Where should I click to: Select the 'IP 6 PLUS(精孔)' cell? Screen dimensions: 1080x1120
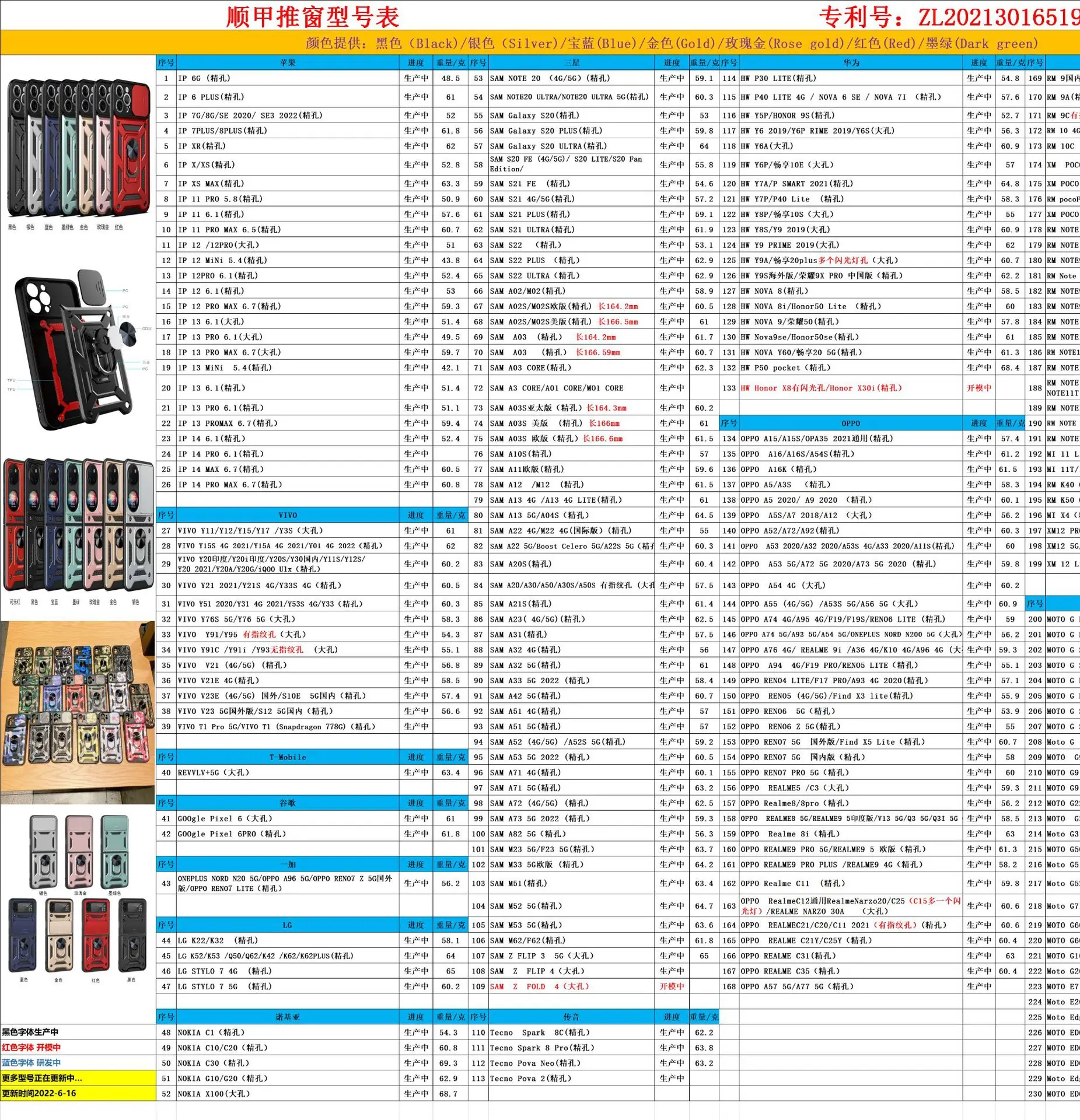click(x=288, y=97)
